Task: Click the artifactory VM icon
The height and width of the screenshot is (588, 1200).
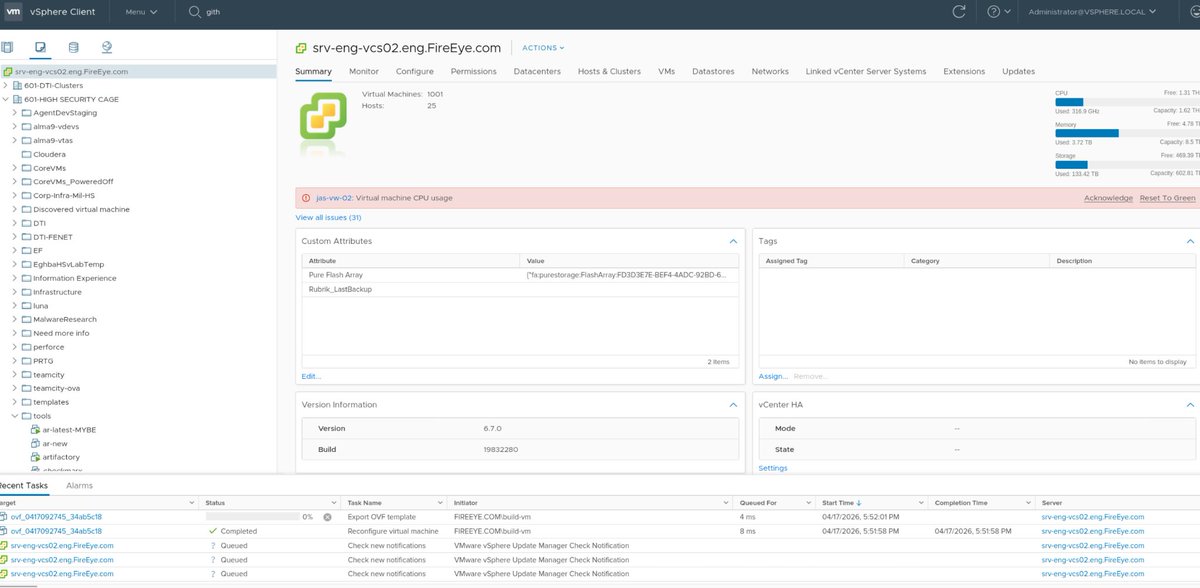Action: (x=35, y=457)
